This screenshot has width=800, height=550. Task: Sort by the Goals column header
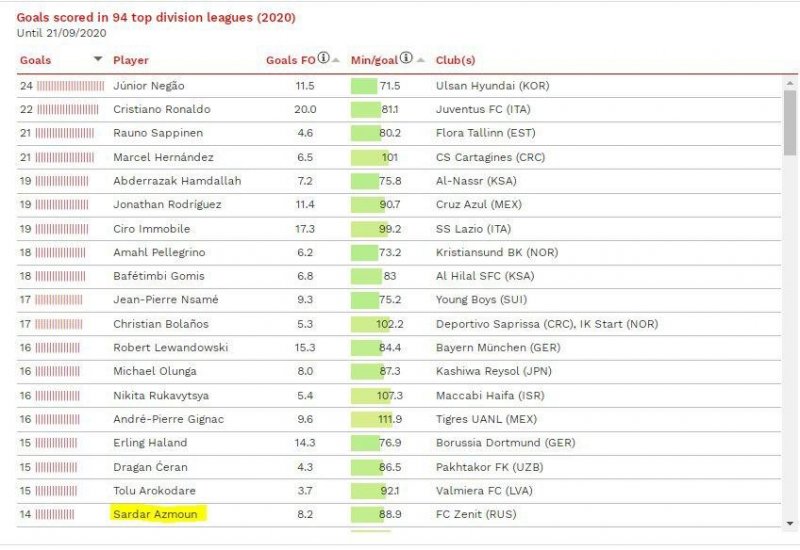[35, 60]
